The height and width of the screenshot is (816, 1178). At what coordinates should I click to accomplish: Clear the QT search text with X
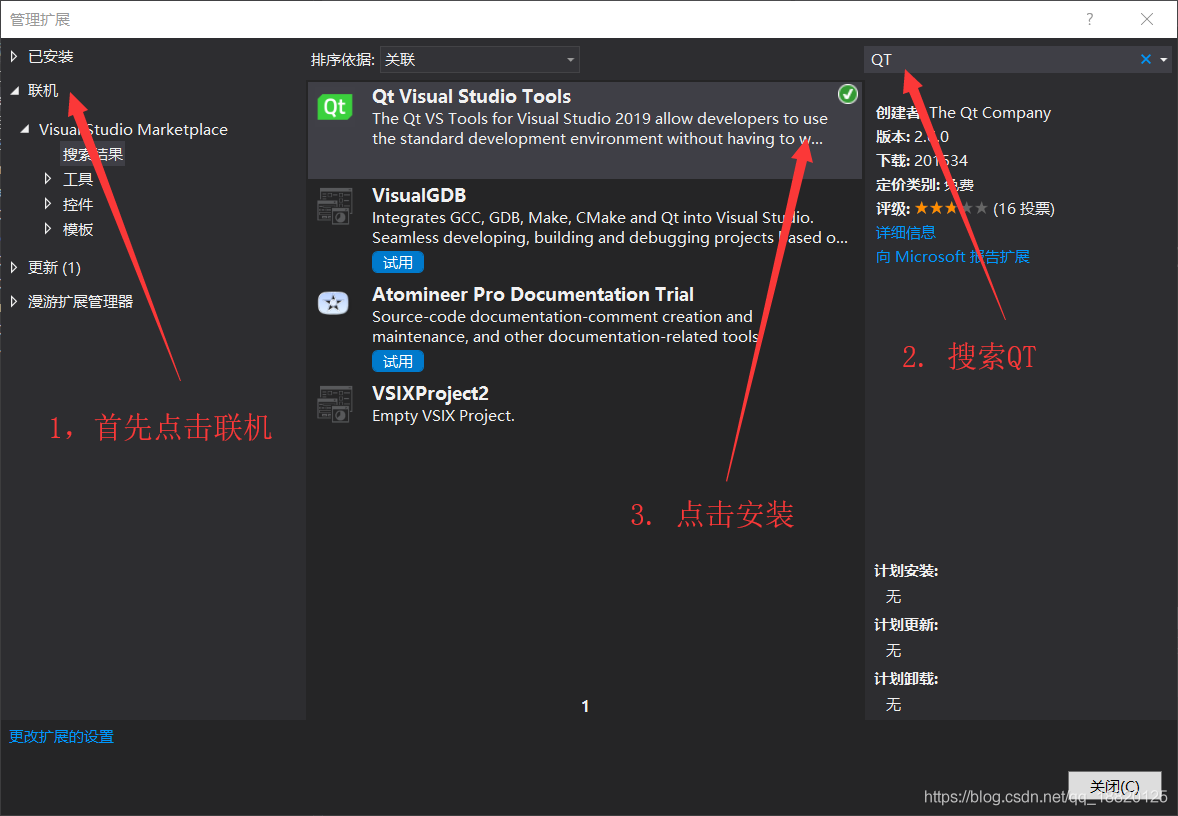(x=1146, y=59)
